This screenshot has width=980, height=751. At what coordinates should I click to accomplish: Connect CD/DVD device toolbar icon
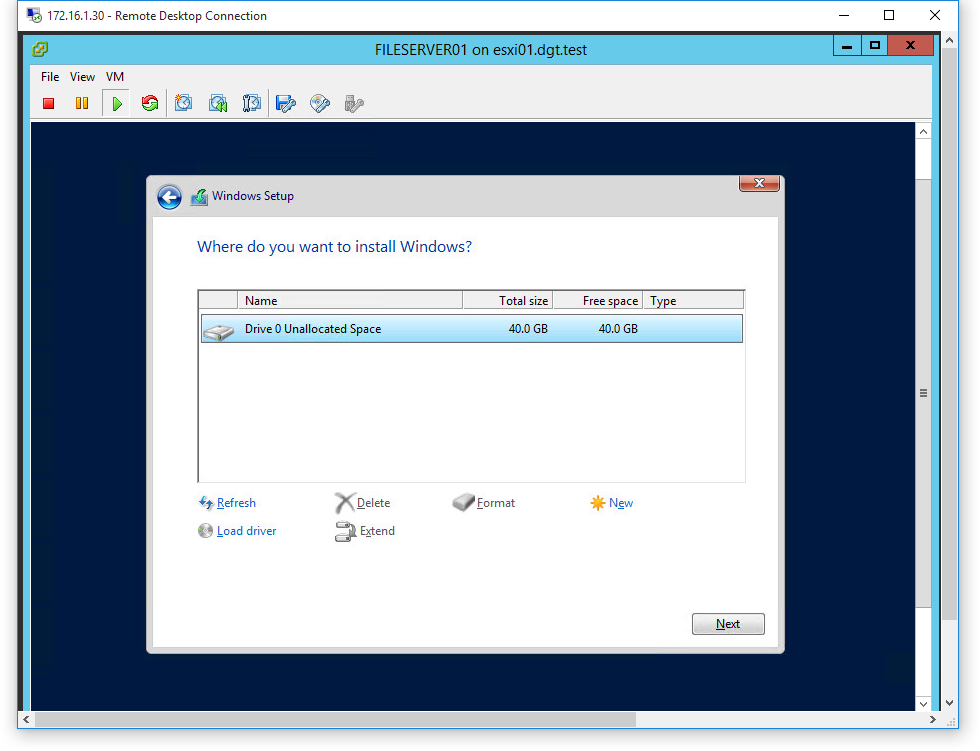point(319,103)
